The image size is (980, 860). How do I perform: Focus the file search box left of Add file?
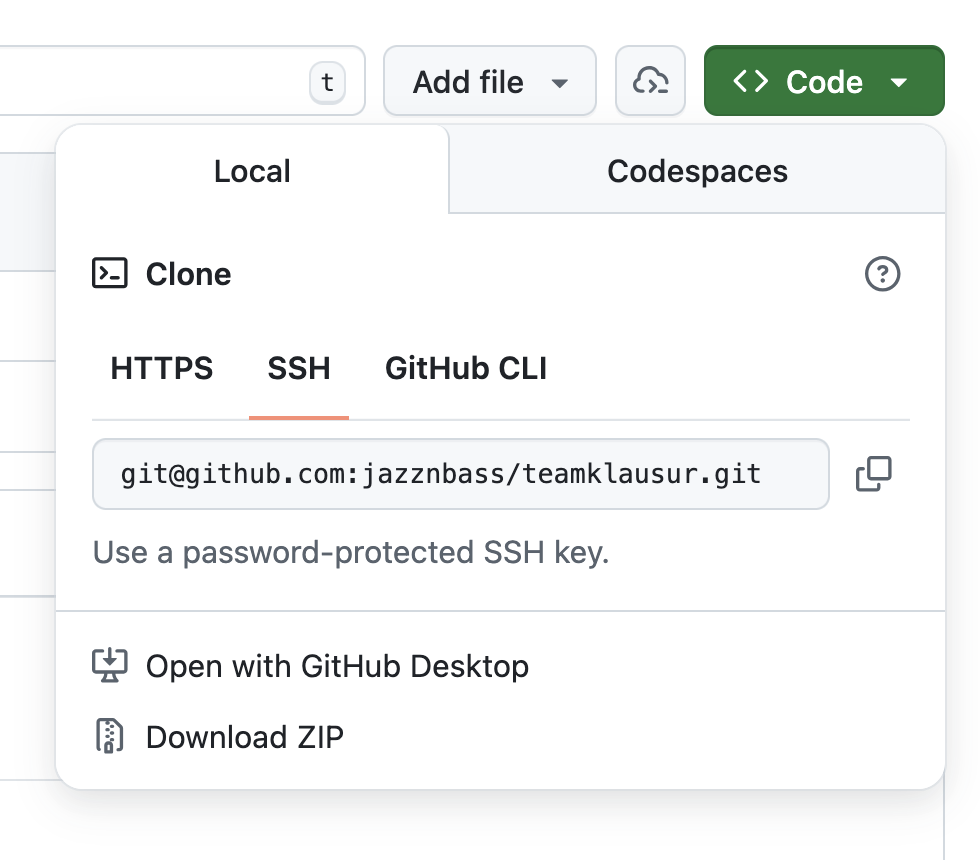click(150, 81)
